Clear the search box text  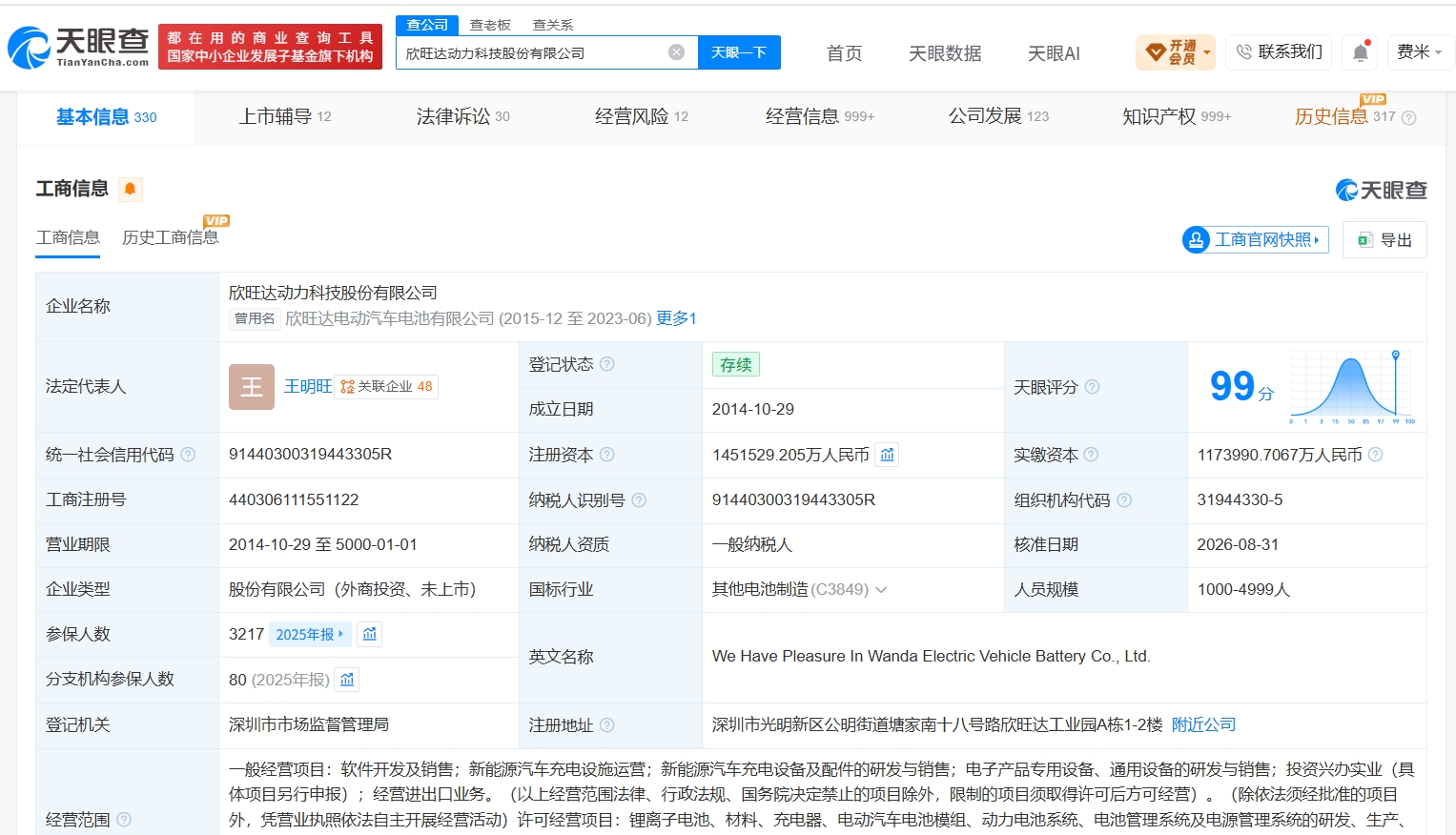tap(676, 52)
